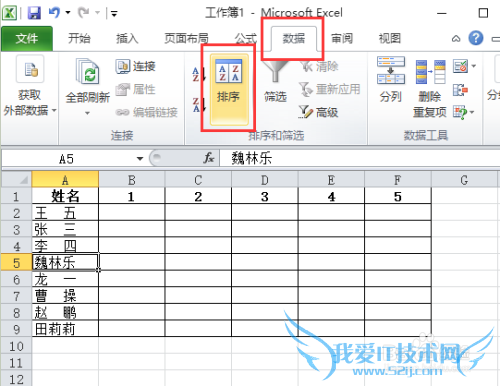This screenshot has height=386, width=500.
Task: Open the what-if analysis dropdown arrow
Action: [x=472, y=113]
